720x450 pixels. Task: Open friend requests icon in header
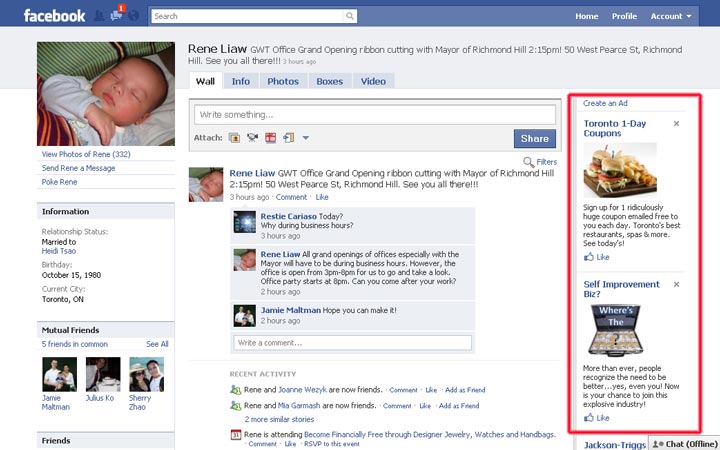pyautogui.click(x=99, y=16)
